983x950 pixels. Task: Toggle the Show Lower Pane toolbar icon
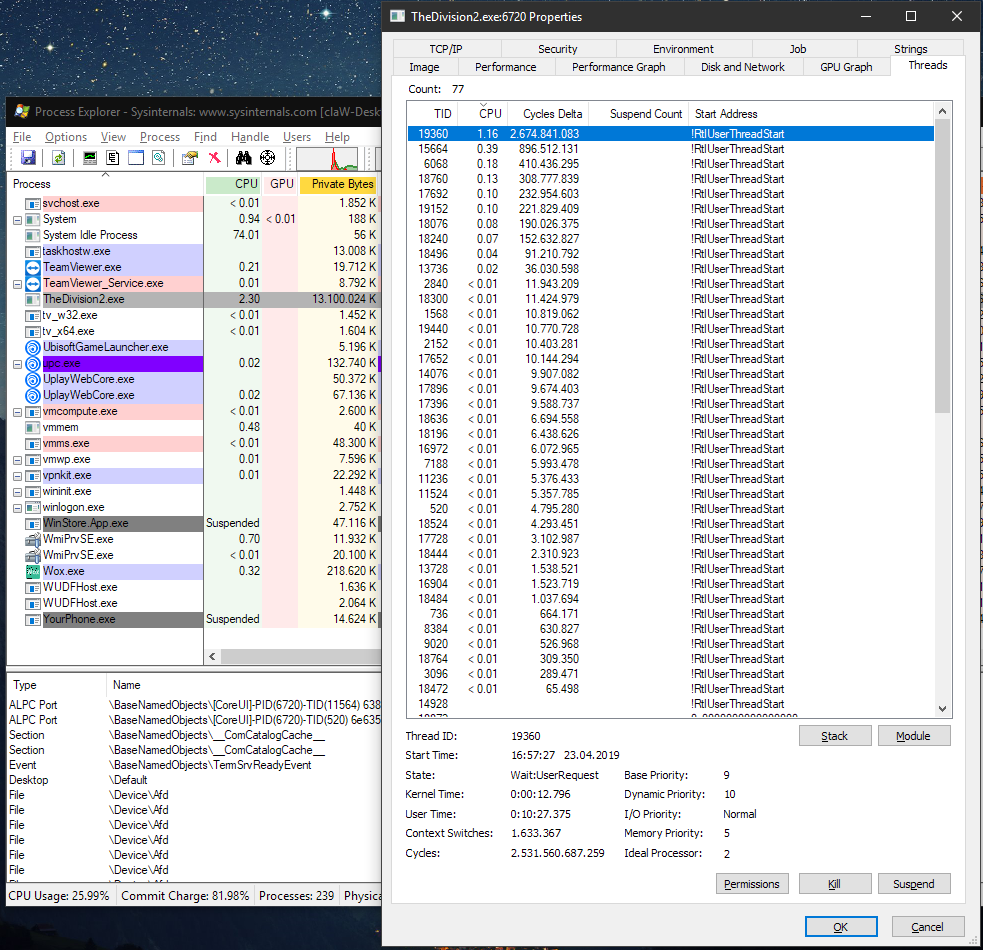(x=136, y=158)
